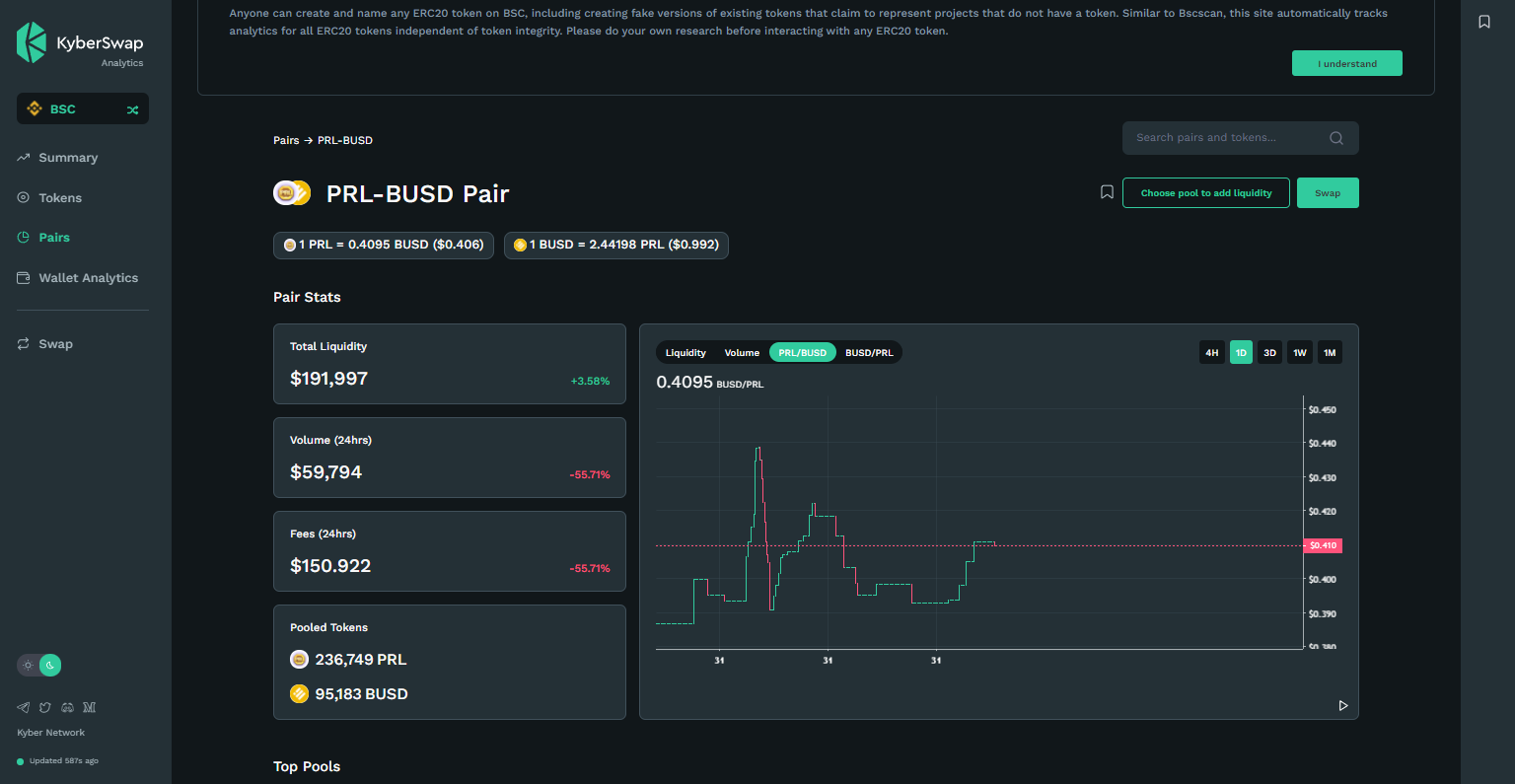Click the +3.58% liquidity change
Viewport: 1515px width, 784px height.
point(590,381)
